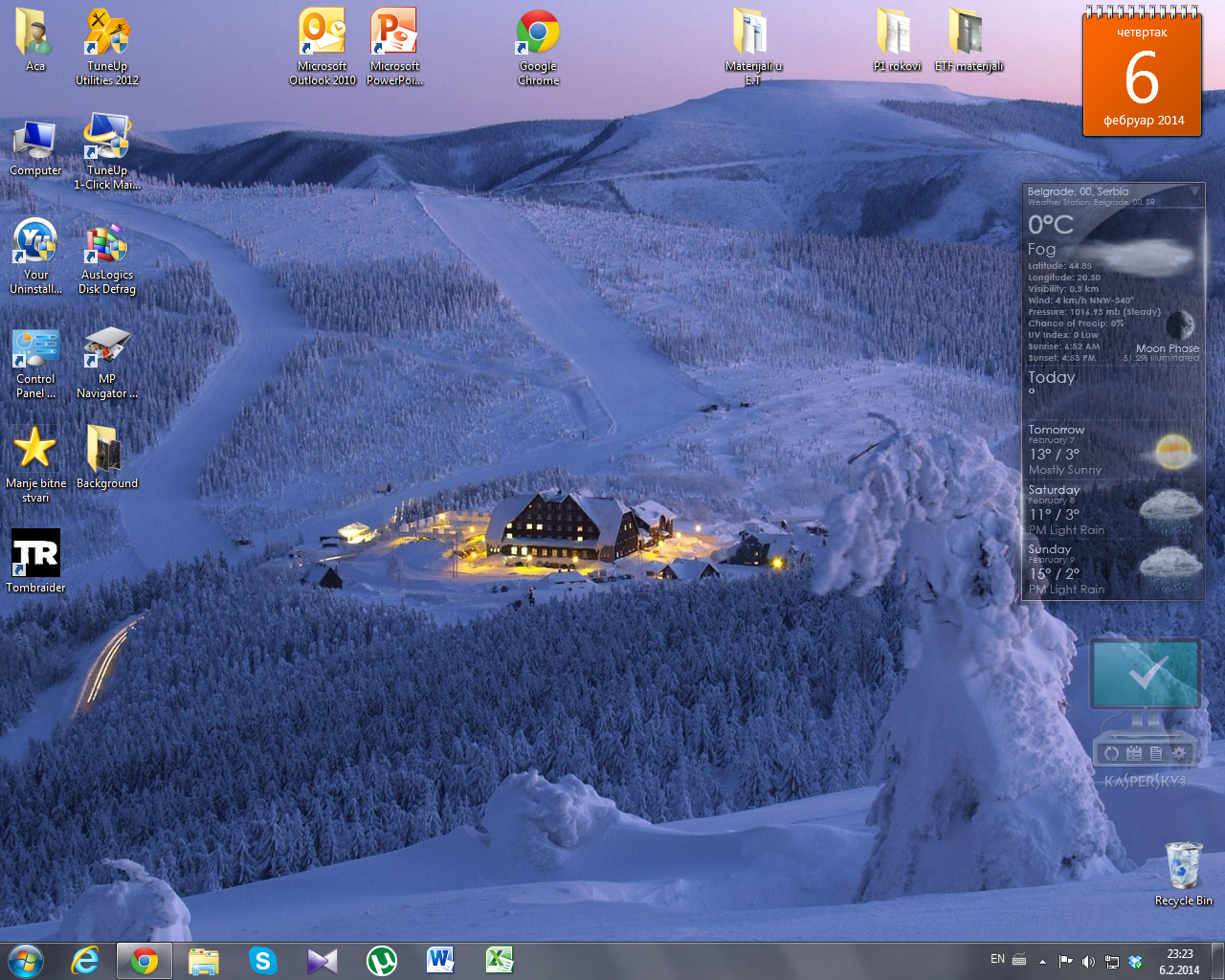The height and width of the screenshot is (980, 1225).
Task: Select the Your Uninstaller shortcut
Action: [x=35, y=256]
